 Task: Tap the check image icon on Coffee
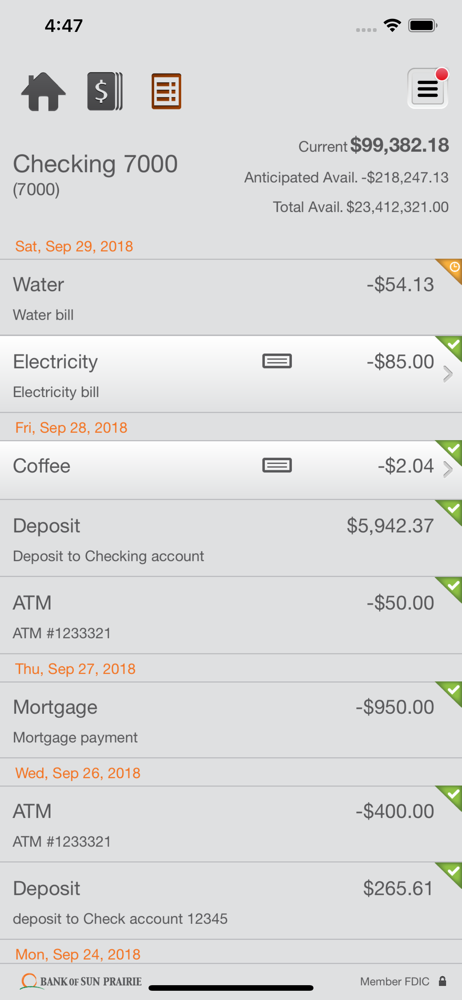tap(277, 466)
